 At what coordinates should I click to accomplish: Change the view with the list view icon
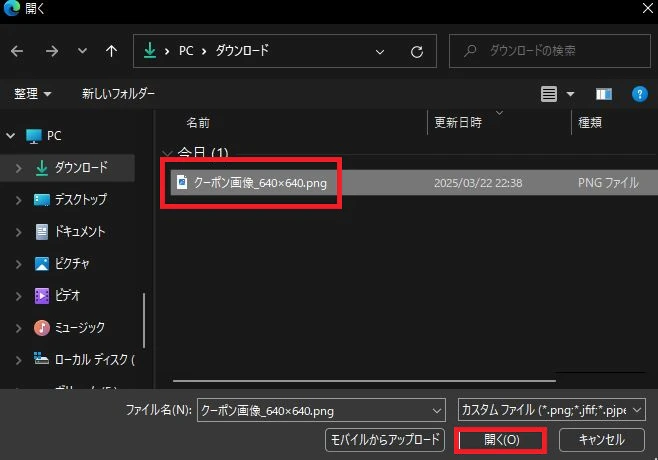point(549,94)
